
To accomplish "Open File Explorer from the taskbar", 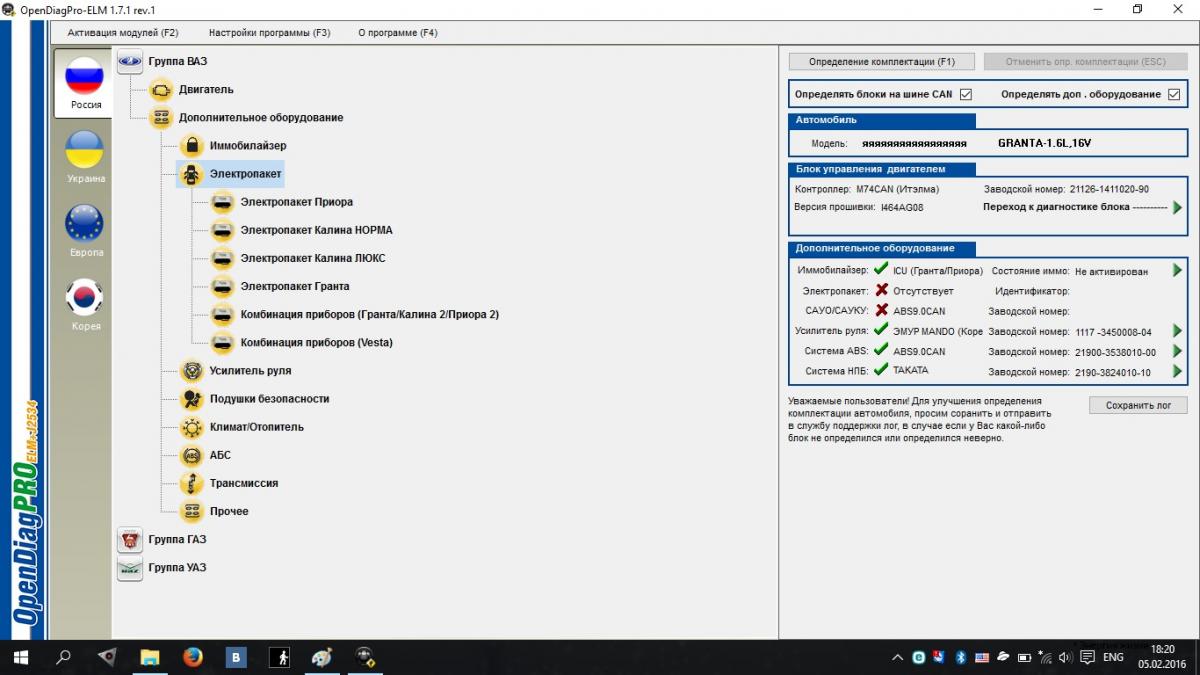I will (x=150, y=657).
